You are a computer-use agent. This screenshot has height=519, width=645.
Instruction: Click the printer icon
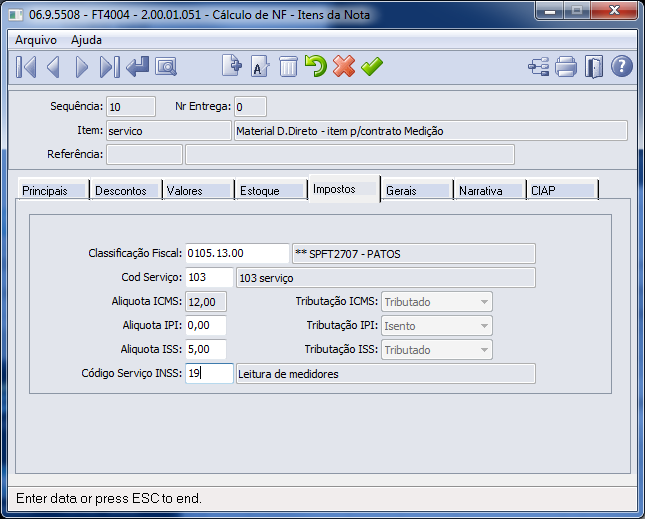[566, 67]
